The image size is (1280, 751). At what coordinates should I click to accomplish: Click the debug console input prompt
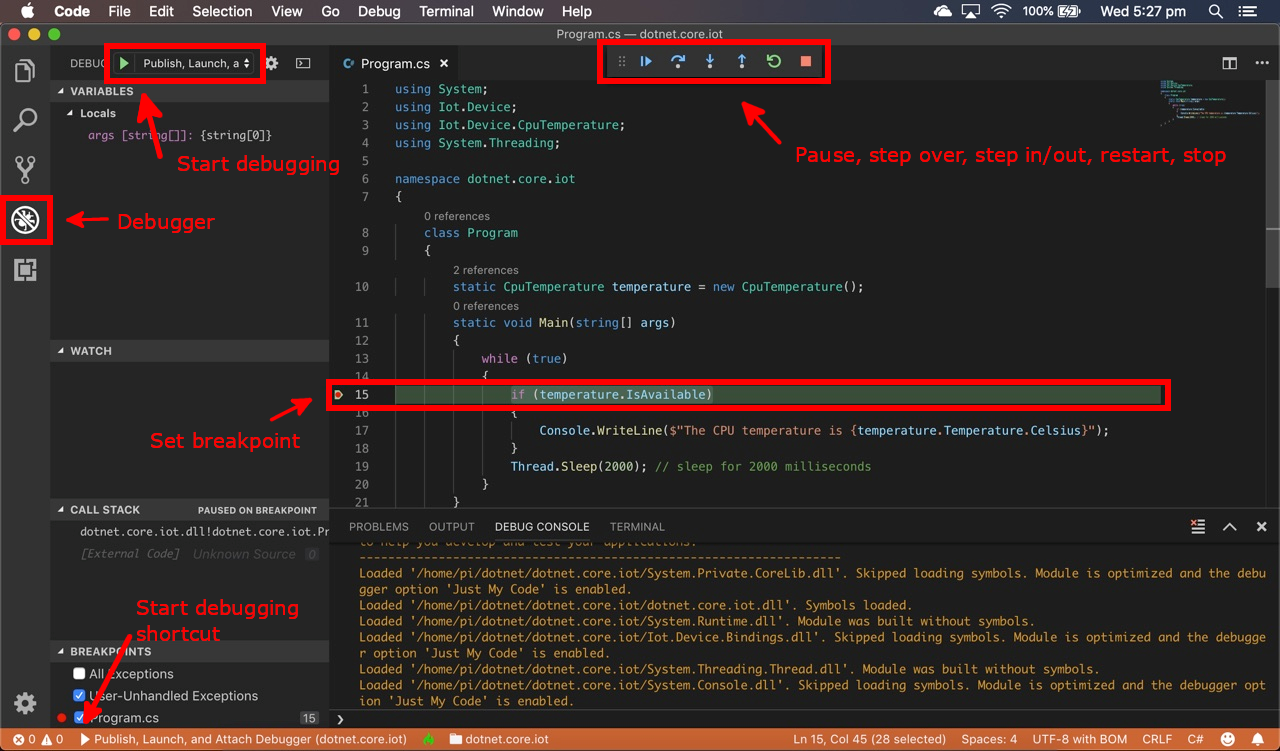coord(805,719)
